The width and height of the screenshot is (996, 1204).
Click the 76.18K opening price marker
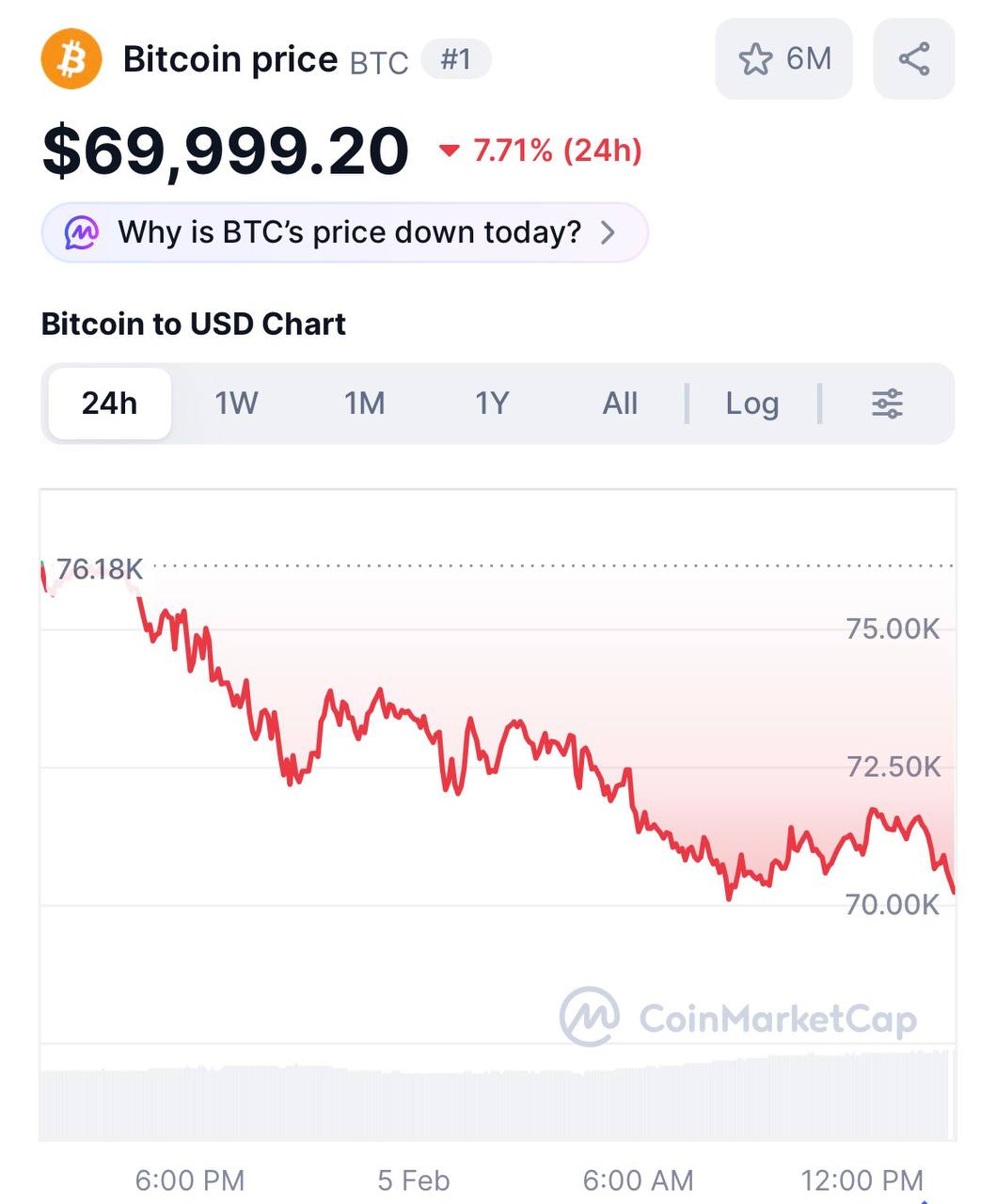pos(100,569)
